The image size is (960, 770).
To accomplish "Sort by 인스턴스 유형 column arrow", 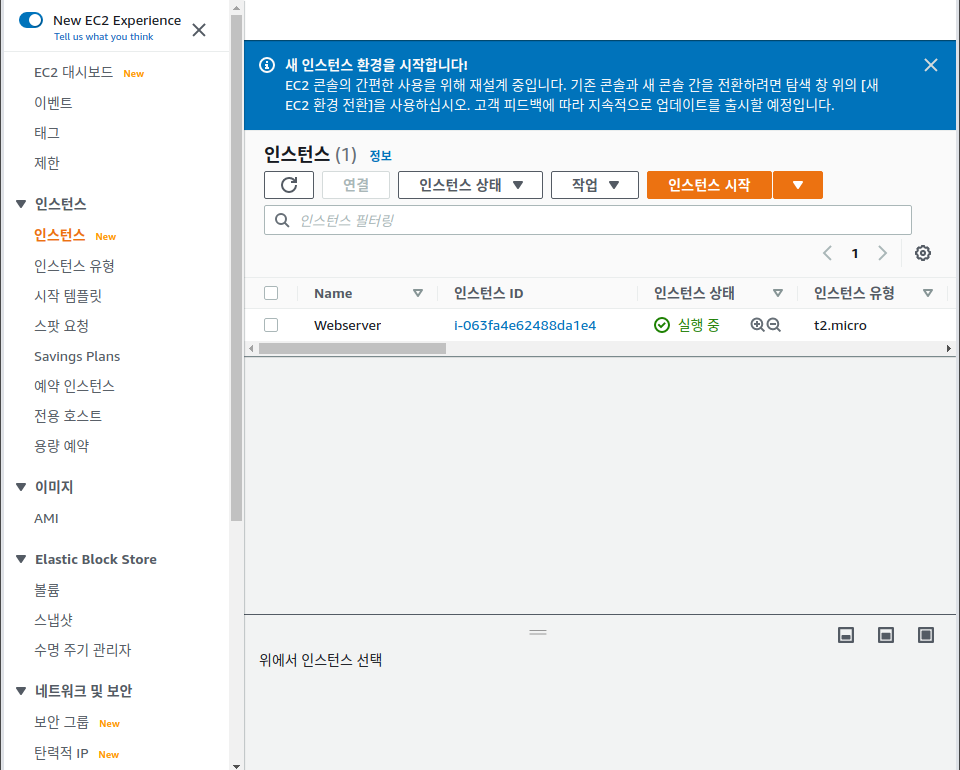I will pyautogui.click(x=928, y=293).
